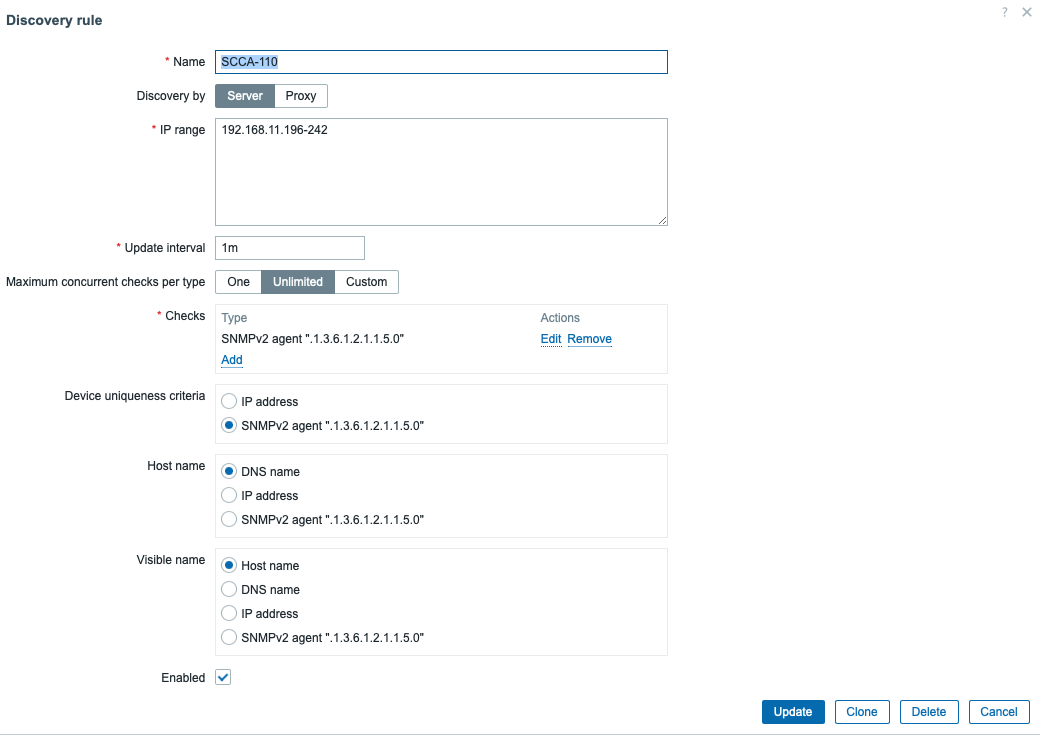Image resolution: width=1040 pixels, height=735 pixels.
Task: Uncheck the Enabled checkbox
Action: click(x=224, y=678)
